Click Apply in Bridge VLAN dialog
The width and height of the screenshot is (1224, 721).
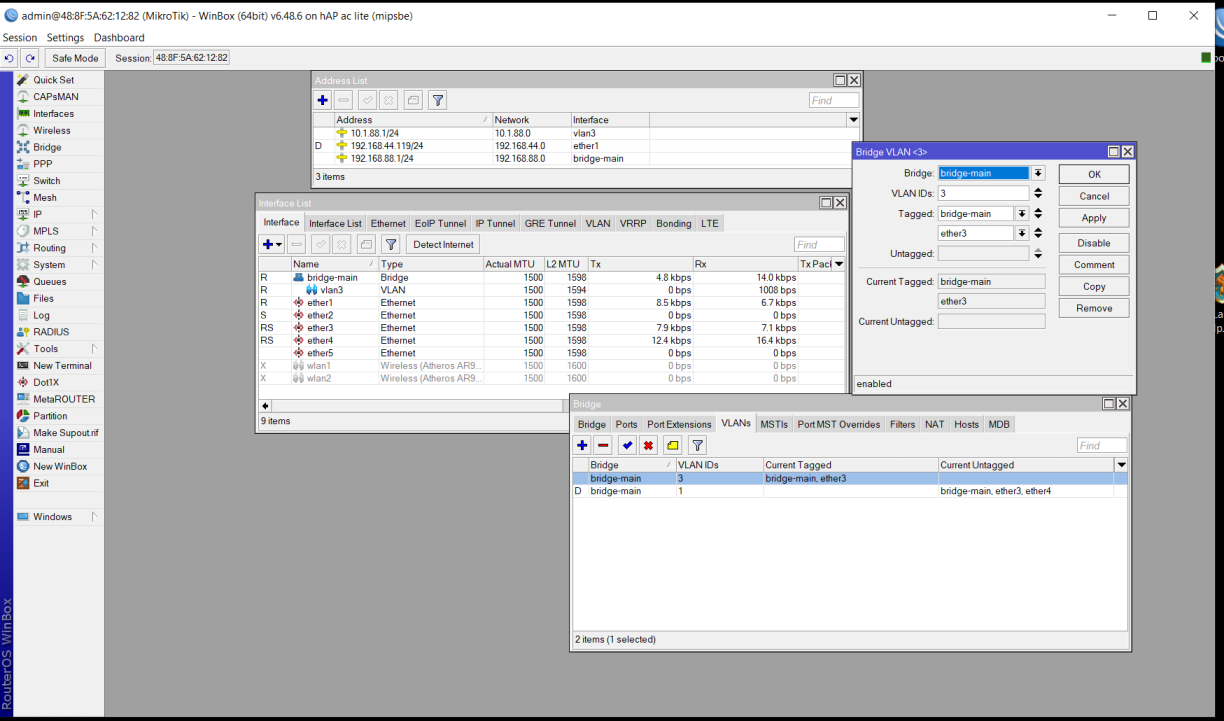pos(1094,218)
